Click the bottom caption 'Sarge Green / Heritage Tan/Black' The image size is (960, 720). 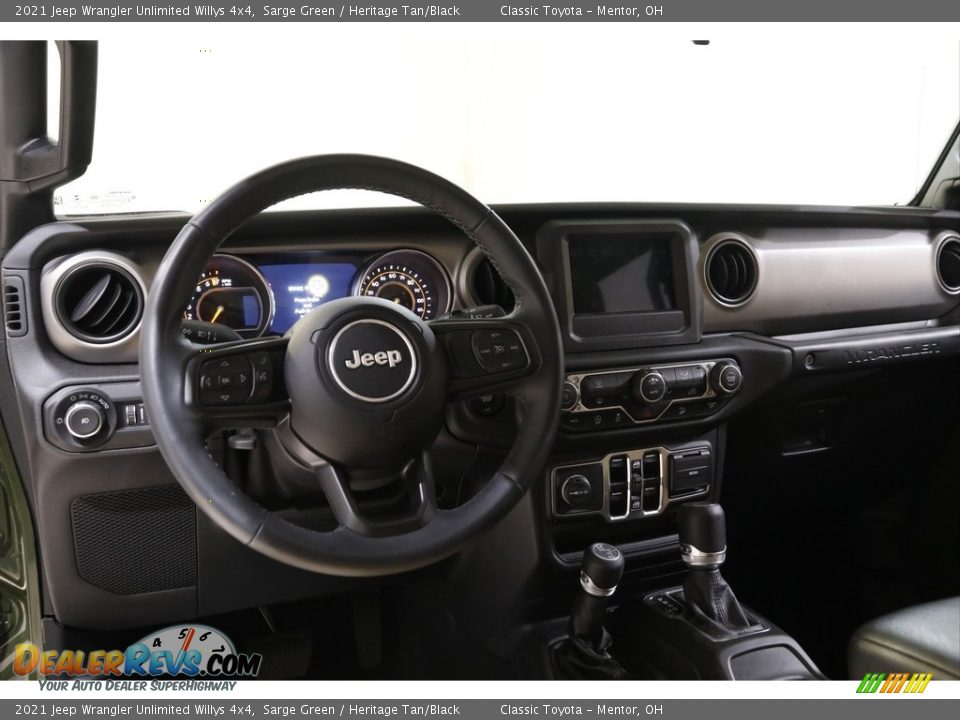coord(361,710)
